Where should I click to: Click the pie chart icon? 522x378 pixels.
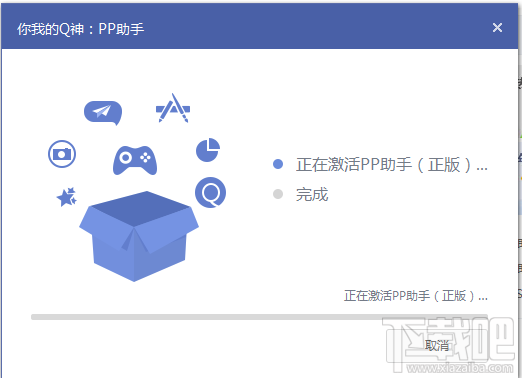pos(208,150)
